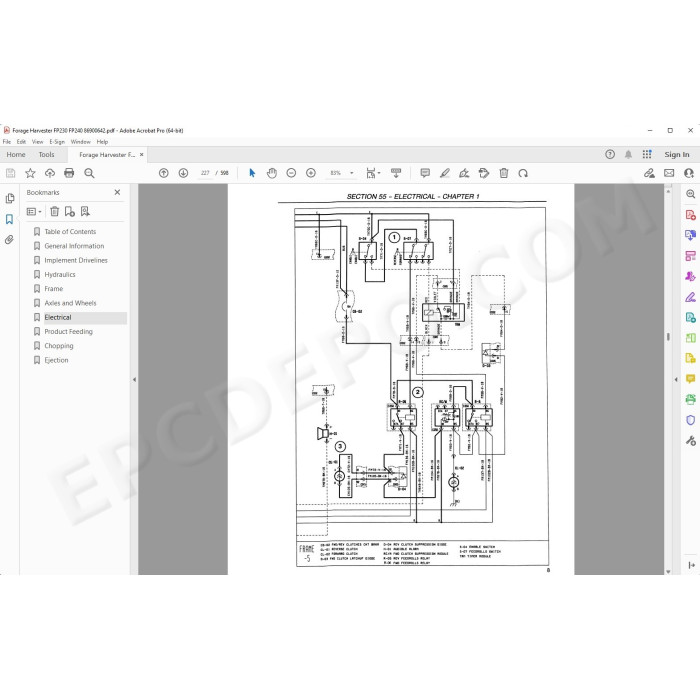The width and height of the screenshot is (700, 700).
Task: Open the Protect shield tool
Action: point(691,420)
